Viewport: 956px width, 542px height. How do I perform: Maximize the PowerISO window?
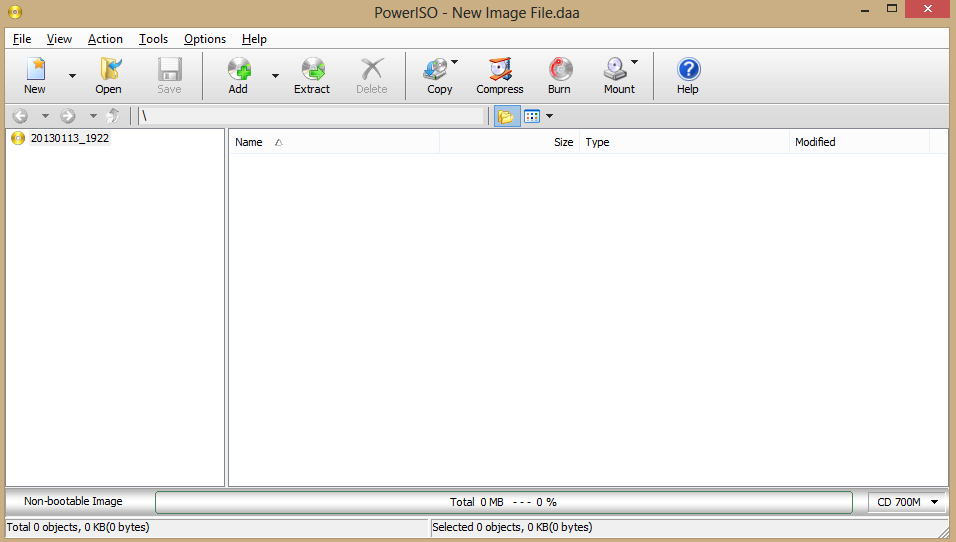point(892,9)
